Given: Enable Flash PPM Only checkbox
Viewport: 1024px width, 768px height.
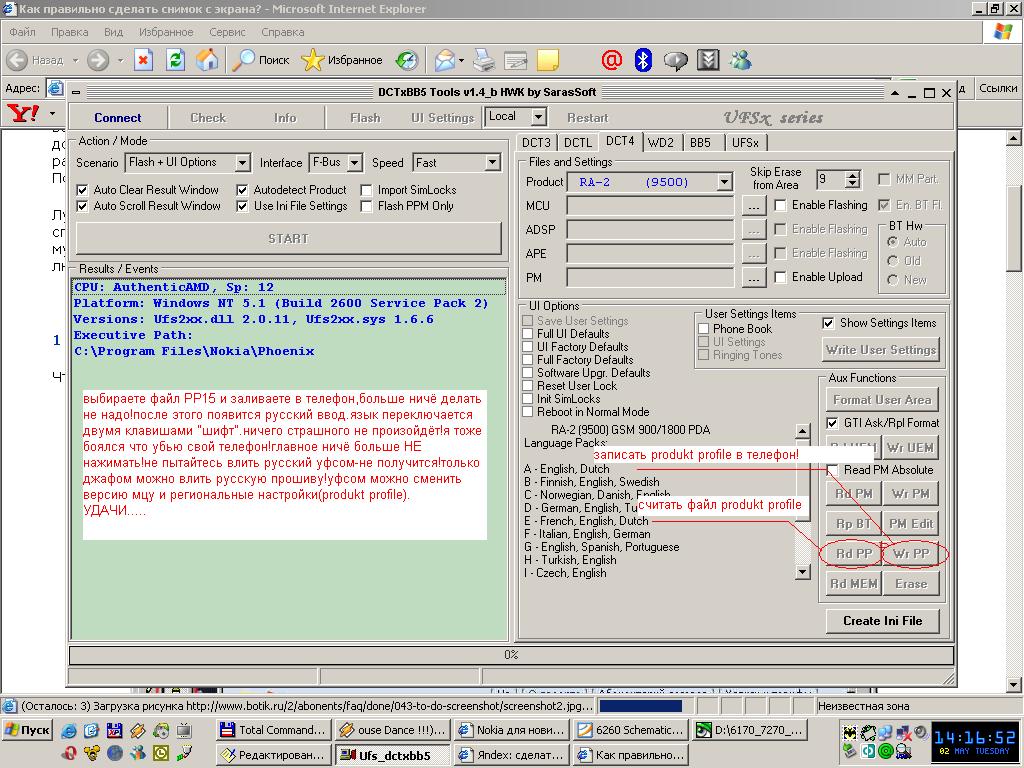Looking at the screenshot, I should tap(366, 206).
